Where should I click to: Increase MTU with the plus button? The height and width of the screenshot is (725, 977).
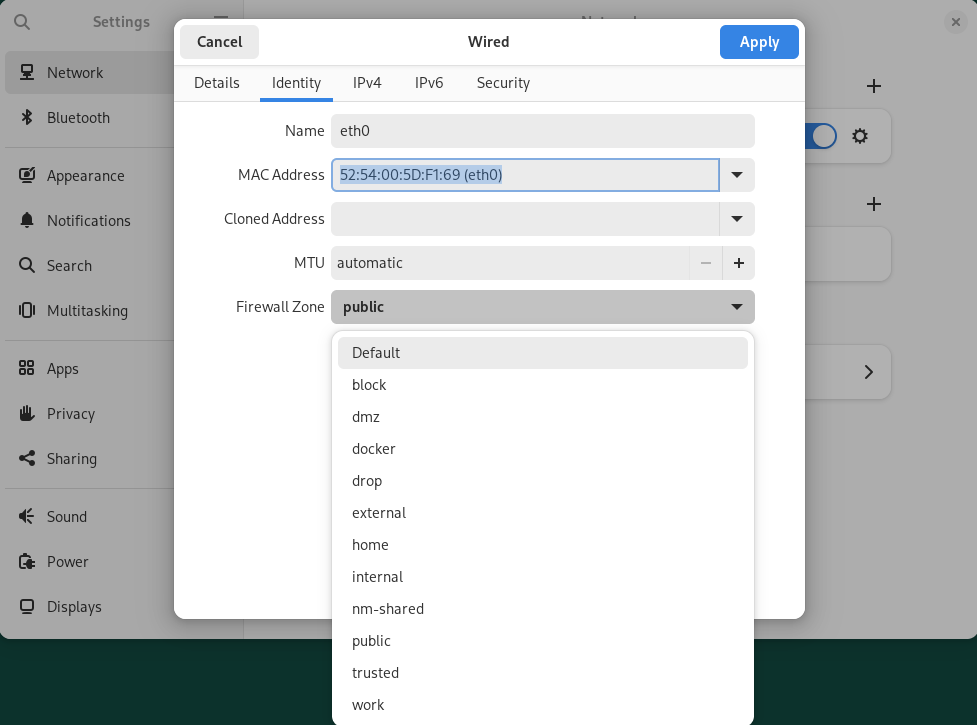[739, 263]
